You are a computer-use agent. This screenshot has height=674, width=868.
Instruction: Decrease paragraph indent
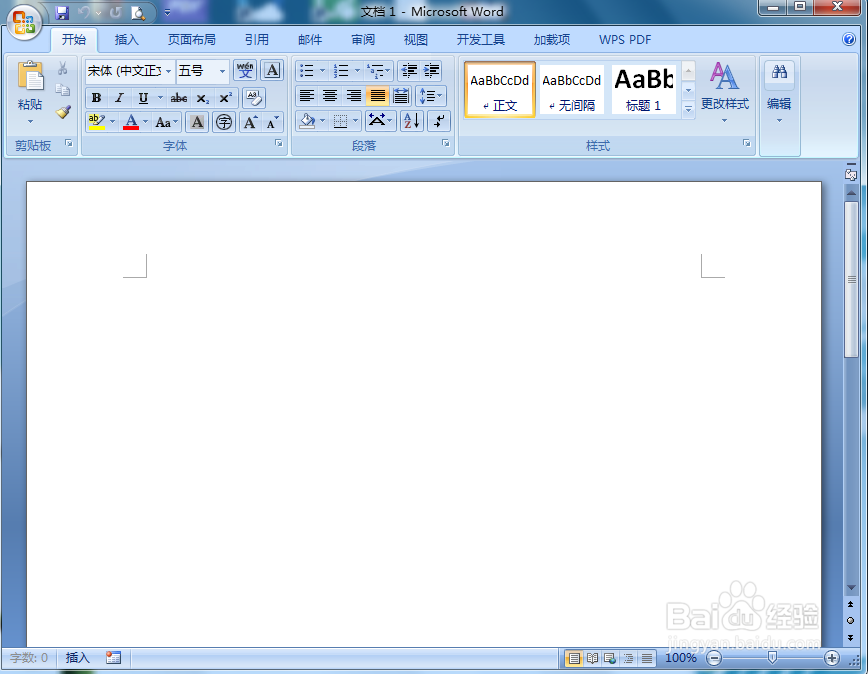coord(409,70)
